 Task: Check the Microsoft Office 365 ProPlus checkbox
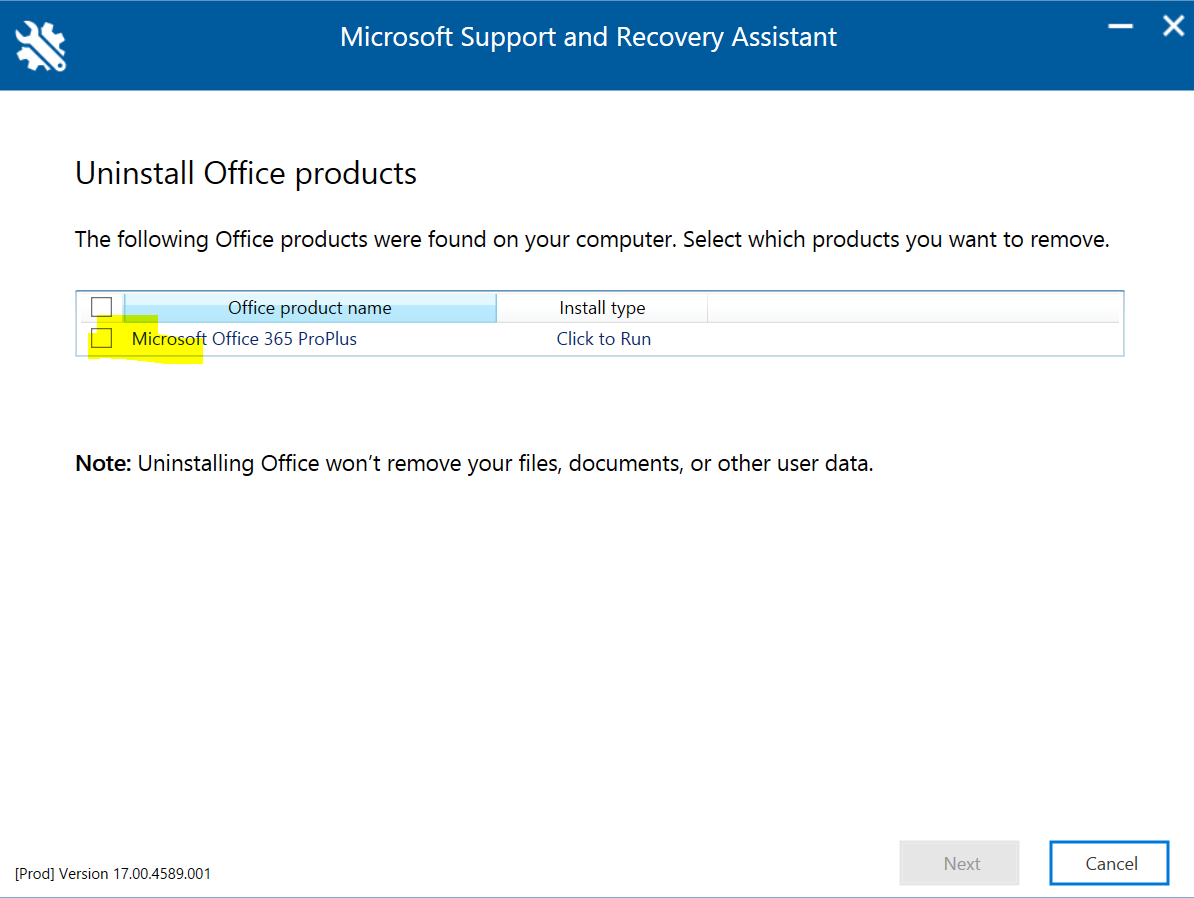101,339
